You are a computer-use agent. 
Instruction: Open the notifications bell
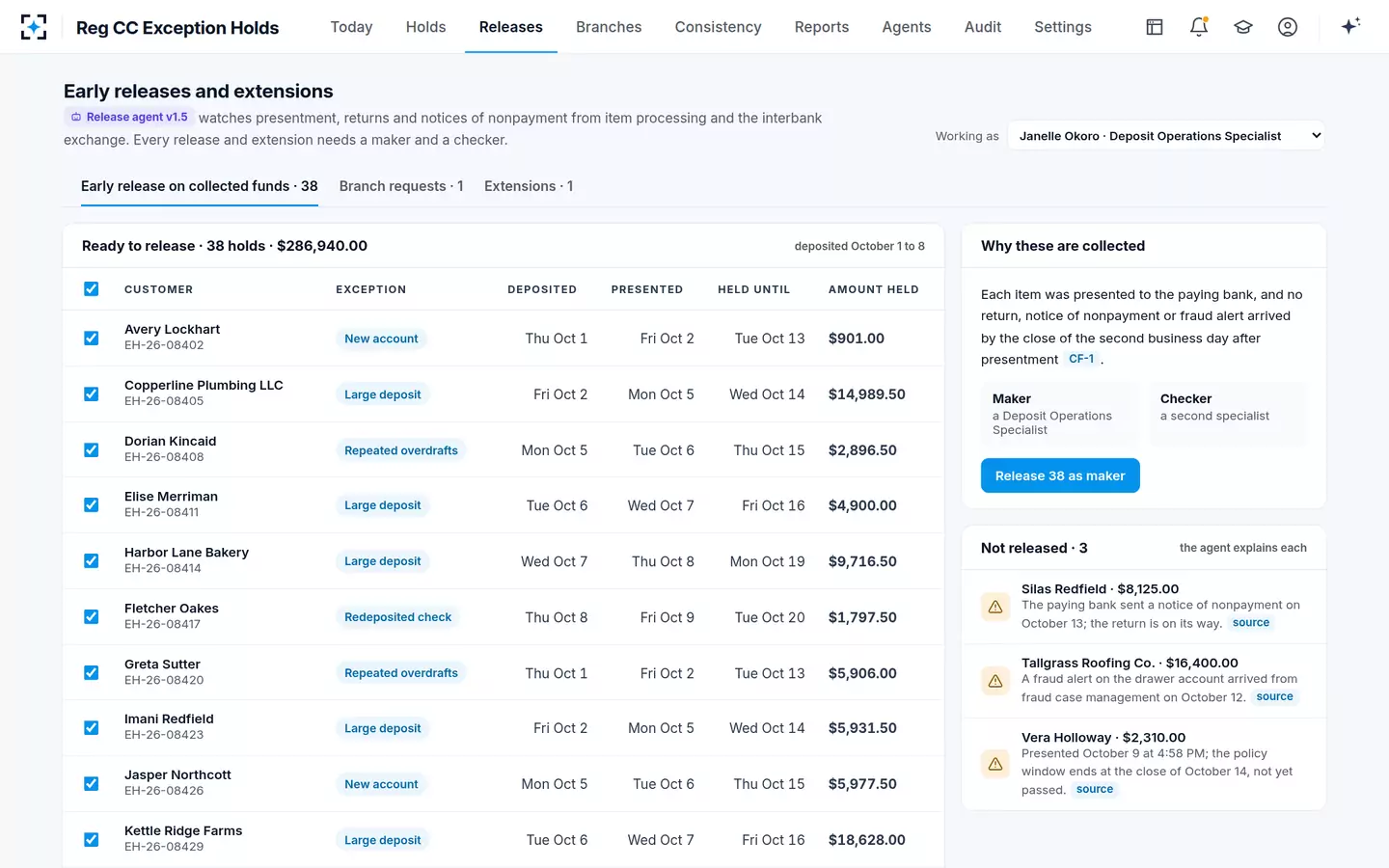pyautogui.click(x=1199, y=27)
